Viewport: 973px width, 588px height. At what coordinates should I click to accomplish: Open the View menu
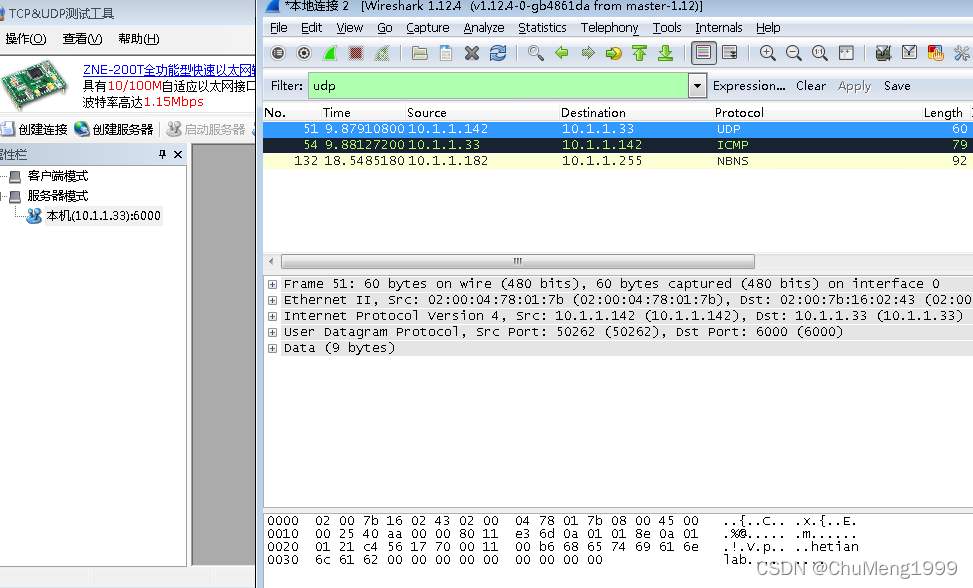(349, 28)
